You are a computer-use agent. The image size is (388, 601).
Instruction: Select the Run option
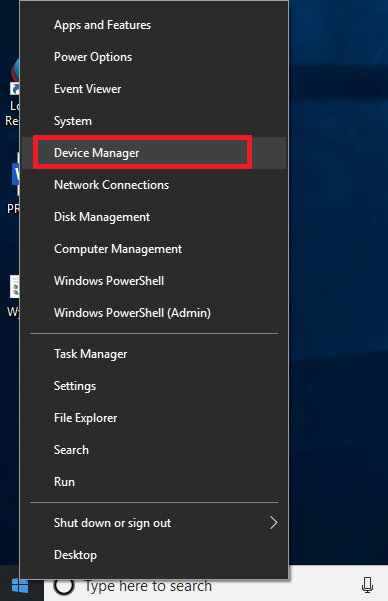coord(154,482)
